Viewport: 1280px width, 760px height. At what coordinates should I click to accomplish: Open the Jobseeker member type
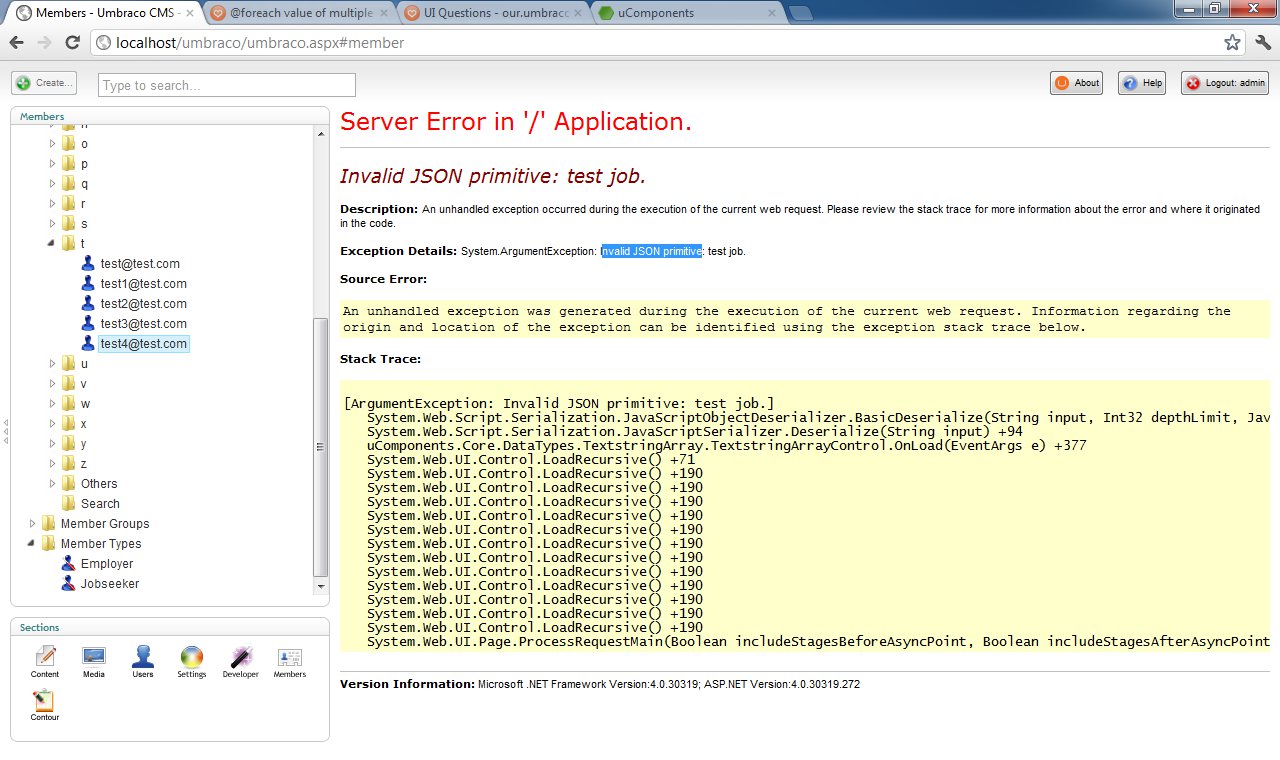[x=110, y=584]
